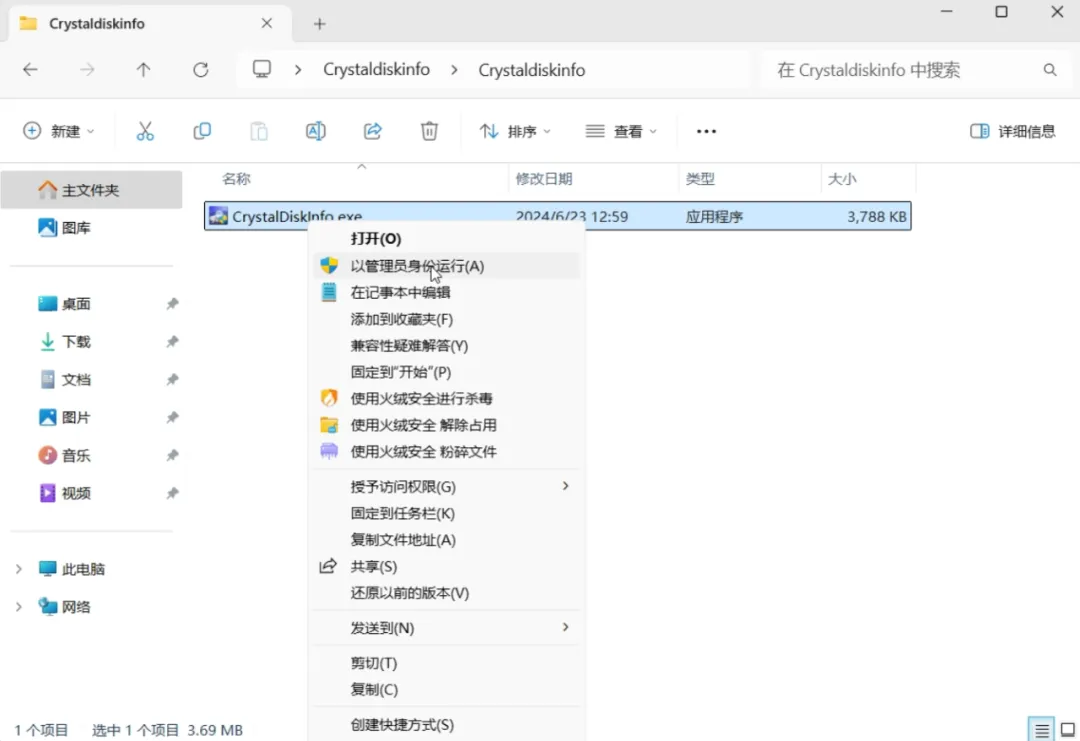Click the Delete trash icon in toolbar
The width and height of the screenshot is (1080, 741).
pos(429,131)
